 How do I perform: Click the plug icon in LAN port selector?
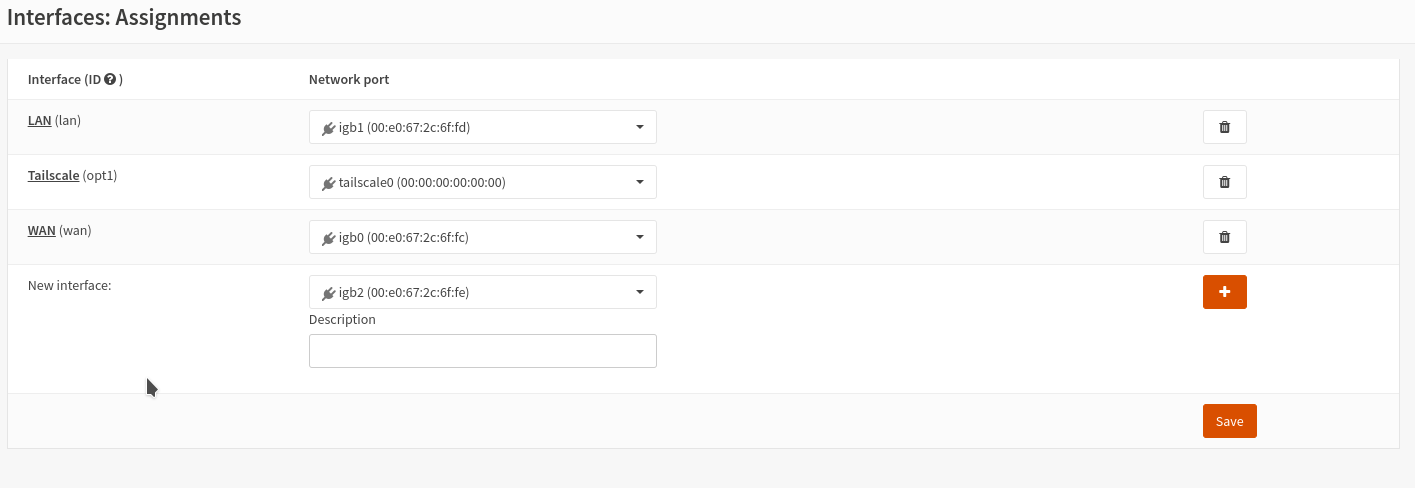click(328, 128)
